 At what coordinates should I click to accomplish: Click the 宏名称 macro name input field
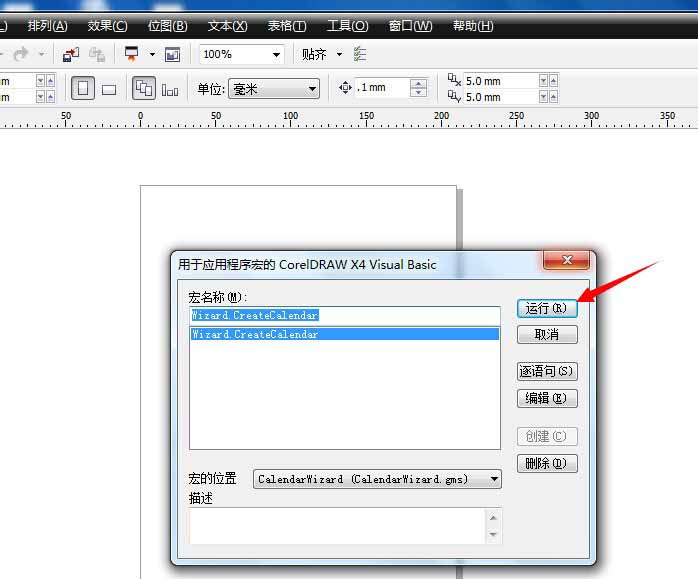coord(345,316)
